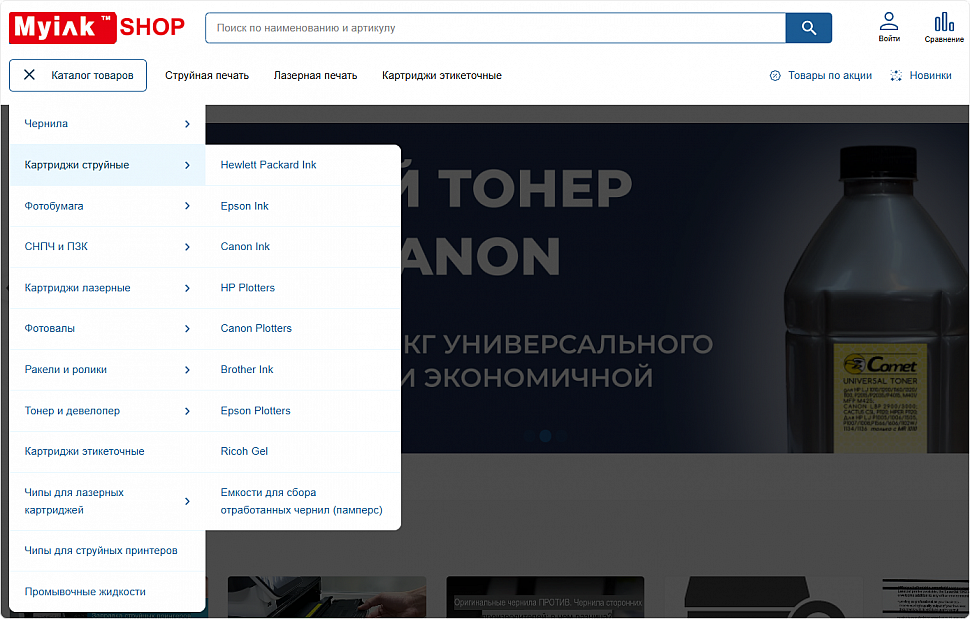Select the Ricoh Gel subcategory
Screen dimensions: 970x619
(x=244, y=452)
